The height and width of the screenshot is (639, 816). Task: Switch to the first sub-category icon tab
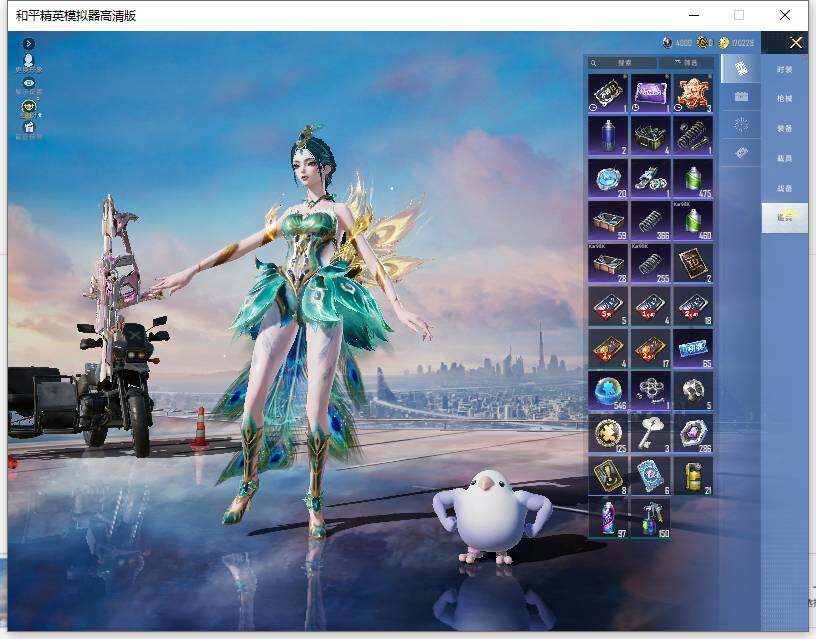click(741, 68)
